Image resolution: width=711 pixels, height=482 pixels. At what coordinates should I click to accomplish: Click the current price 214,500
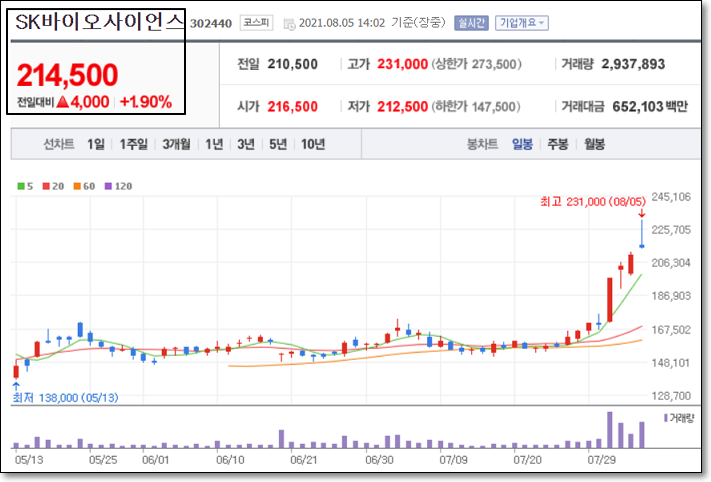coord(67,75)
